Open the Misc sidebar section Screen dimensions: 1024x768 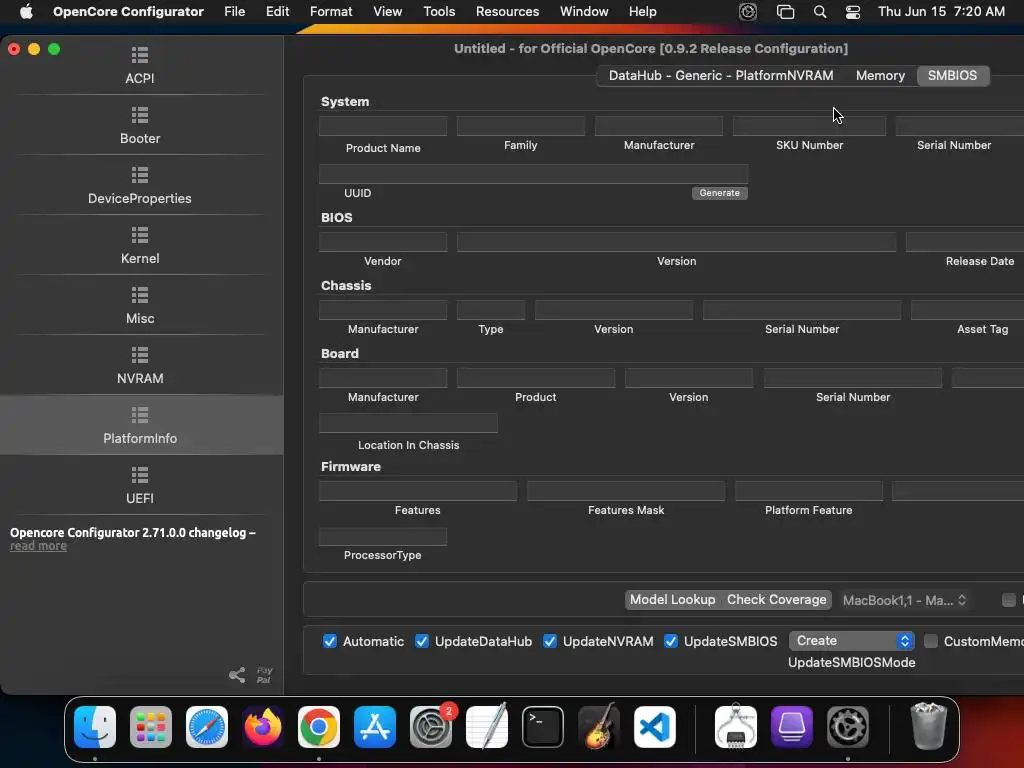[x=140, y=306]
